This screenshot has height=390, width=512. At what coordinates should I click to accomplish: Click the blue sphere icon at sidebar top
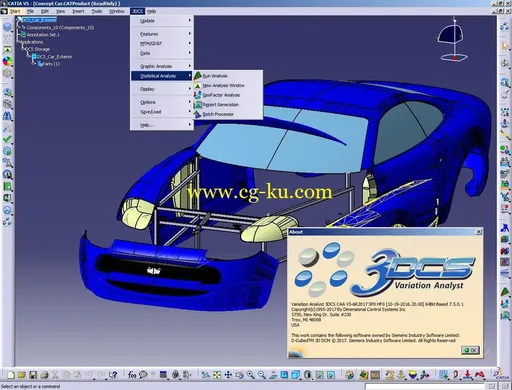coord(7,27)
